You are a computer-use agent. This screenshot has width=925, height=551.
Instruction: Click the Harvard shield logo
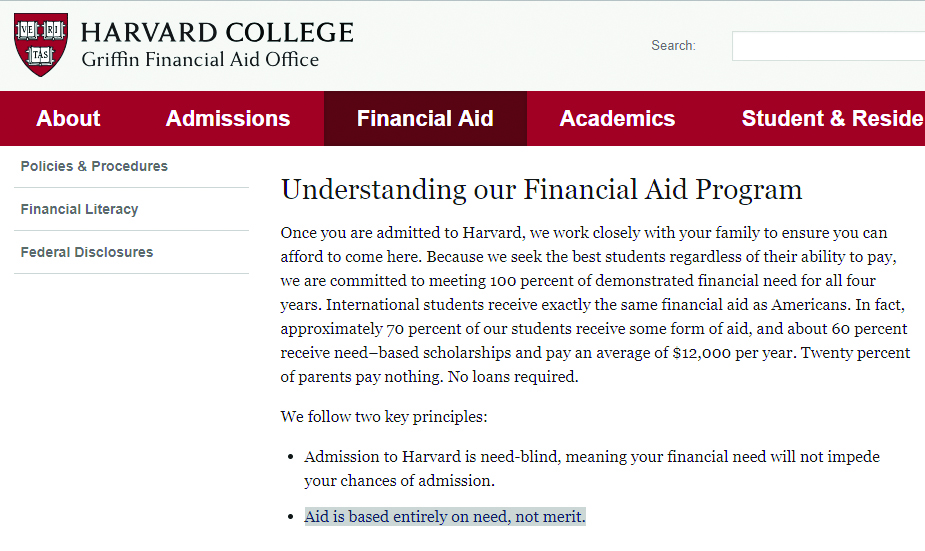(x=41, y=45)
